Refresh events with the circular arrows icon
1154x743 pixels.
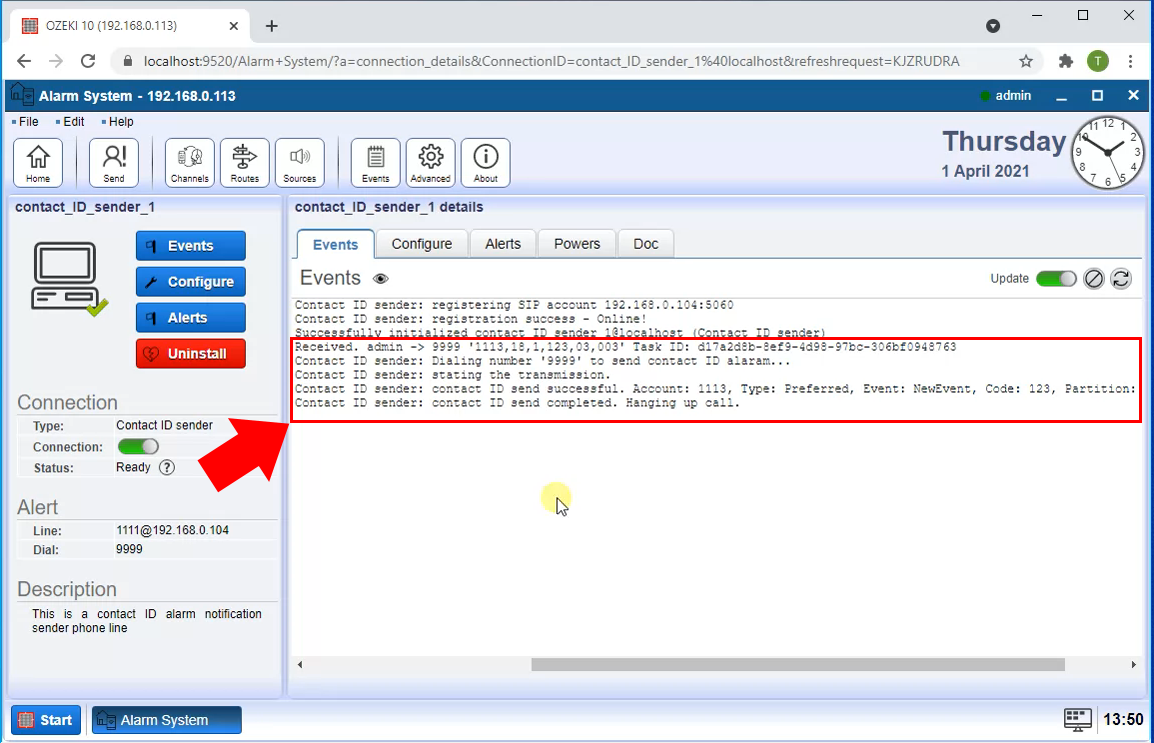pos(1121,279)
